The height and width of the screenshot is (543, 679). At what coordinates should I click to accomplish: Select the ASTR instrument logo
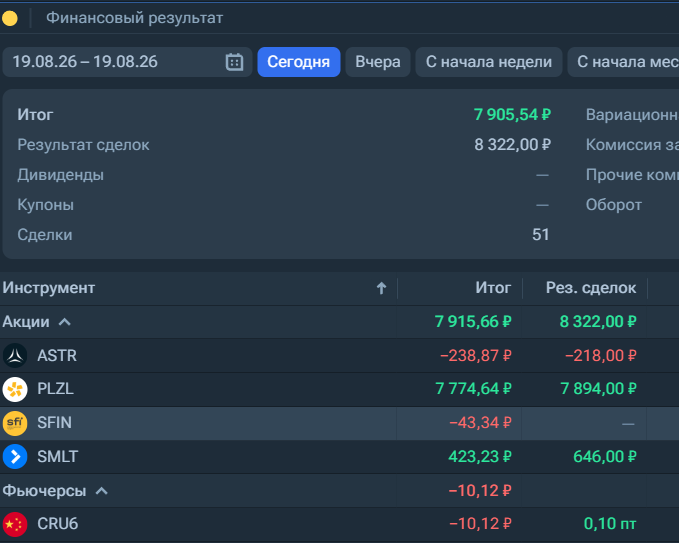point(15,356)
